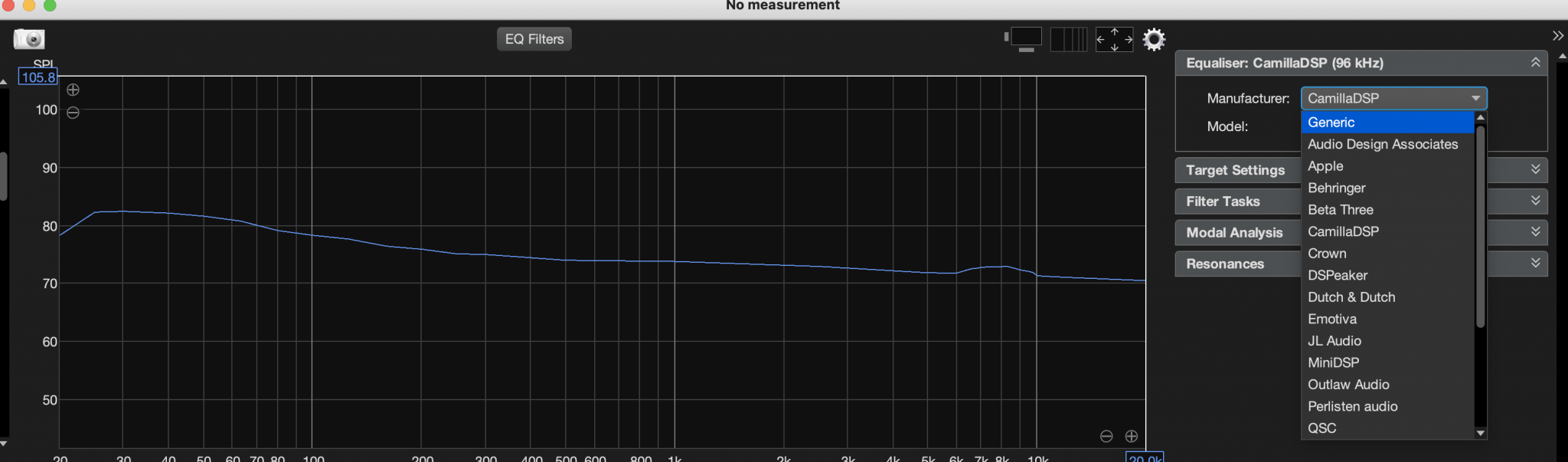Click the left vertical axis scroll thumb
This screenshot has height=462, width=1568.
4,176
